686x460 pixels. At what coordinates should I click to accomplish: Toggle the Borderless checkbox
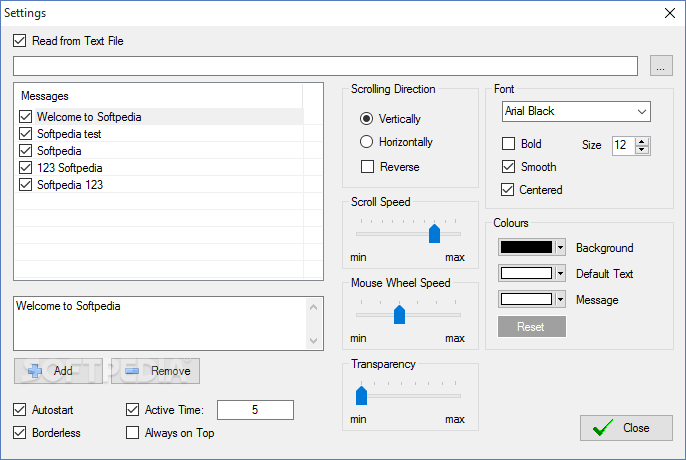[20, 433]
